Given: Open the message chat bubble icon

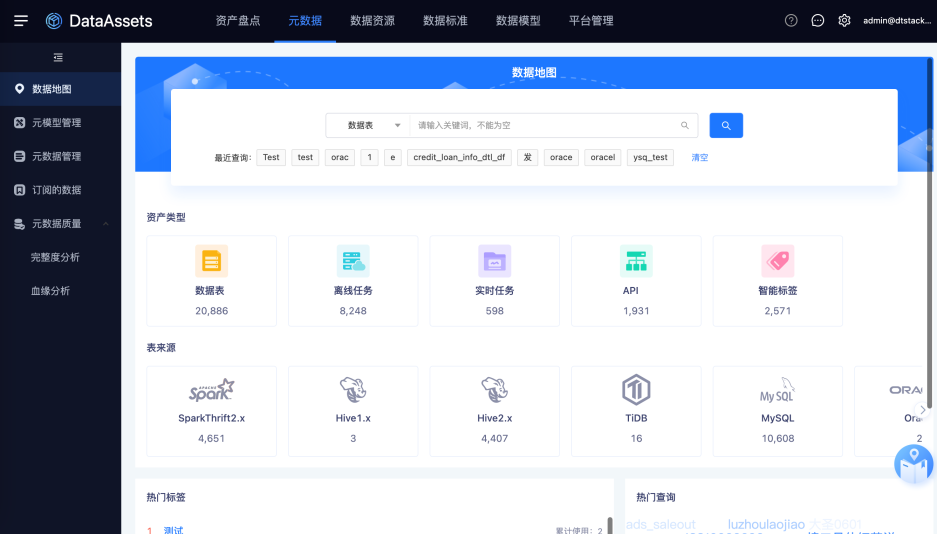Looking at the screenshot, I should [x=817, y=20].
